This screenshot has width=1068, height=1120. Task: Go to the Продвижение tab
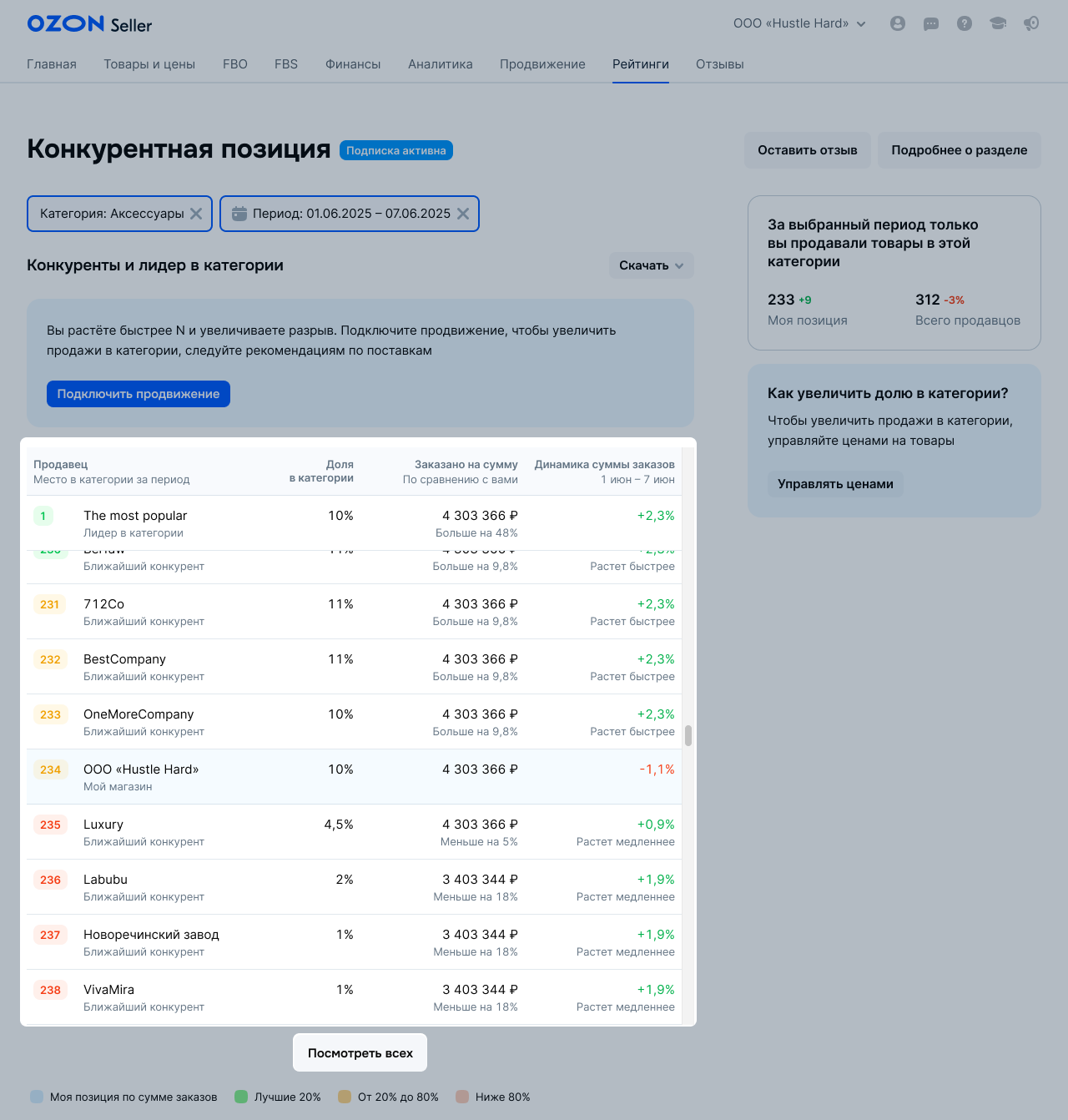coord(542,64)
